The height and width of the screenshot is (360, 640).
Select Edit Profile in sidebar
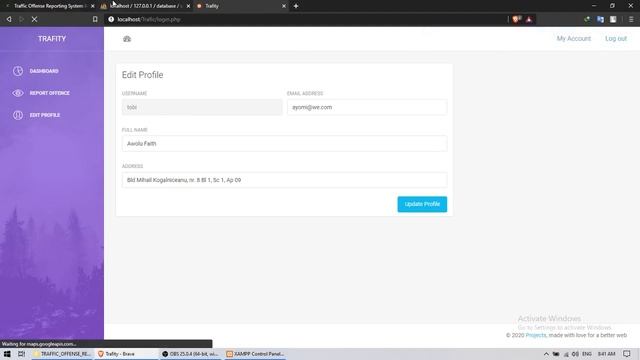click(36, 115)
